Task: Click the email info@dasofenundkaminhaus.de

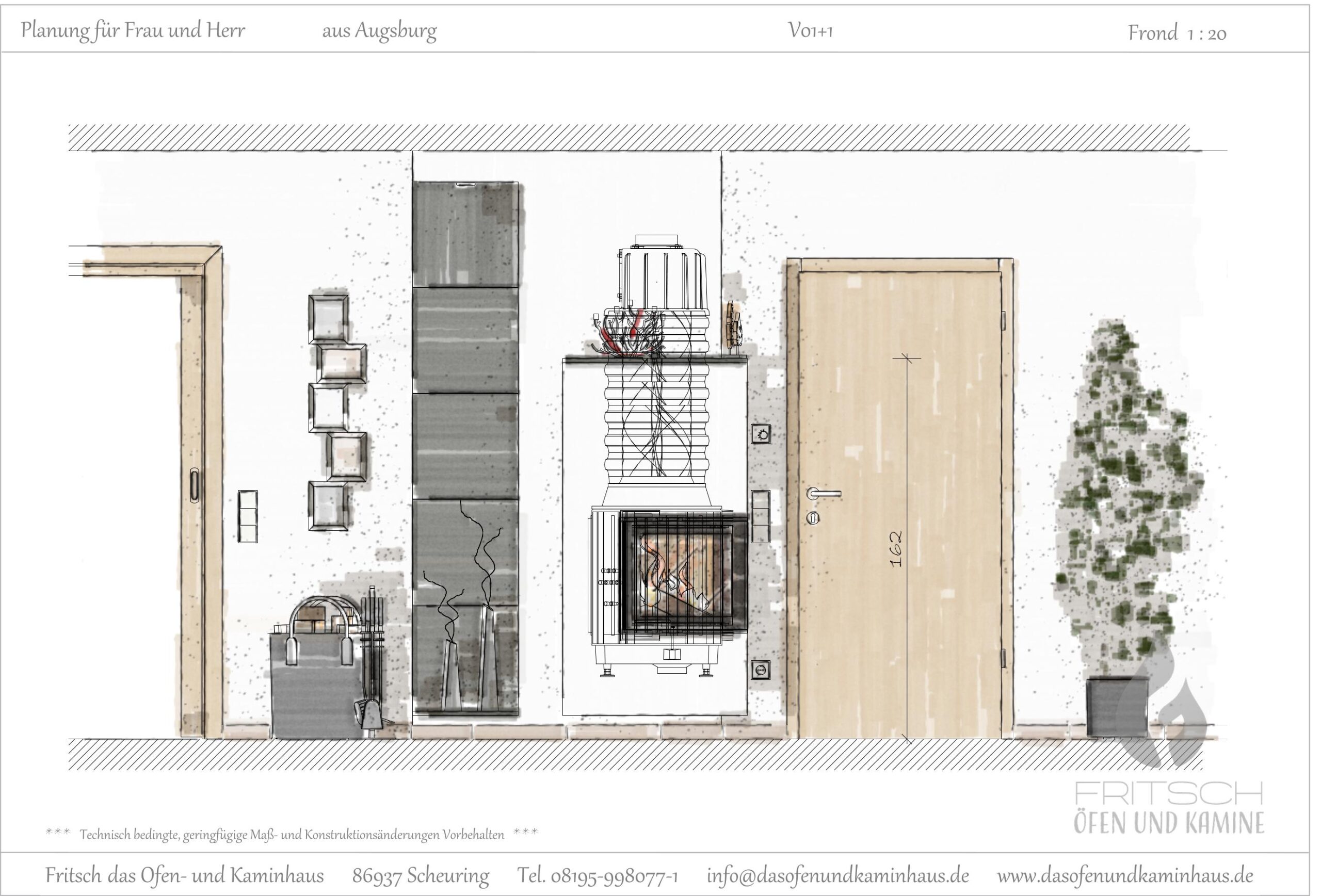Action: click(x=838, y=875)
